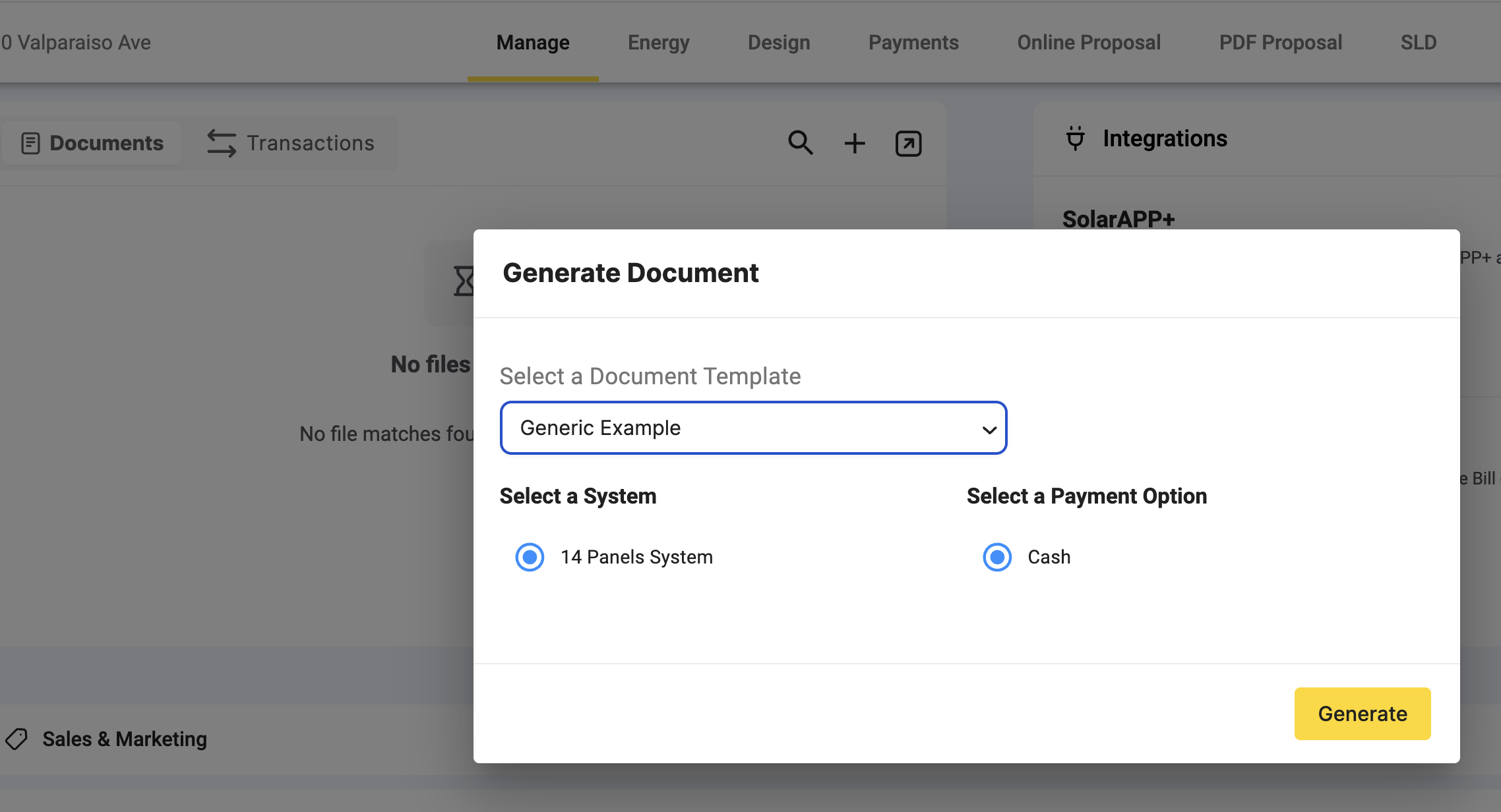Screen dimensions: 1501x812
Task: Click the Sales & Marketing tag icon
Action: tap(17, 739)
